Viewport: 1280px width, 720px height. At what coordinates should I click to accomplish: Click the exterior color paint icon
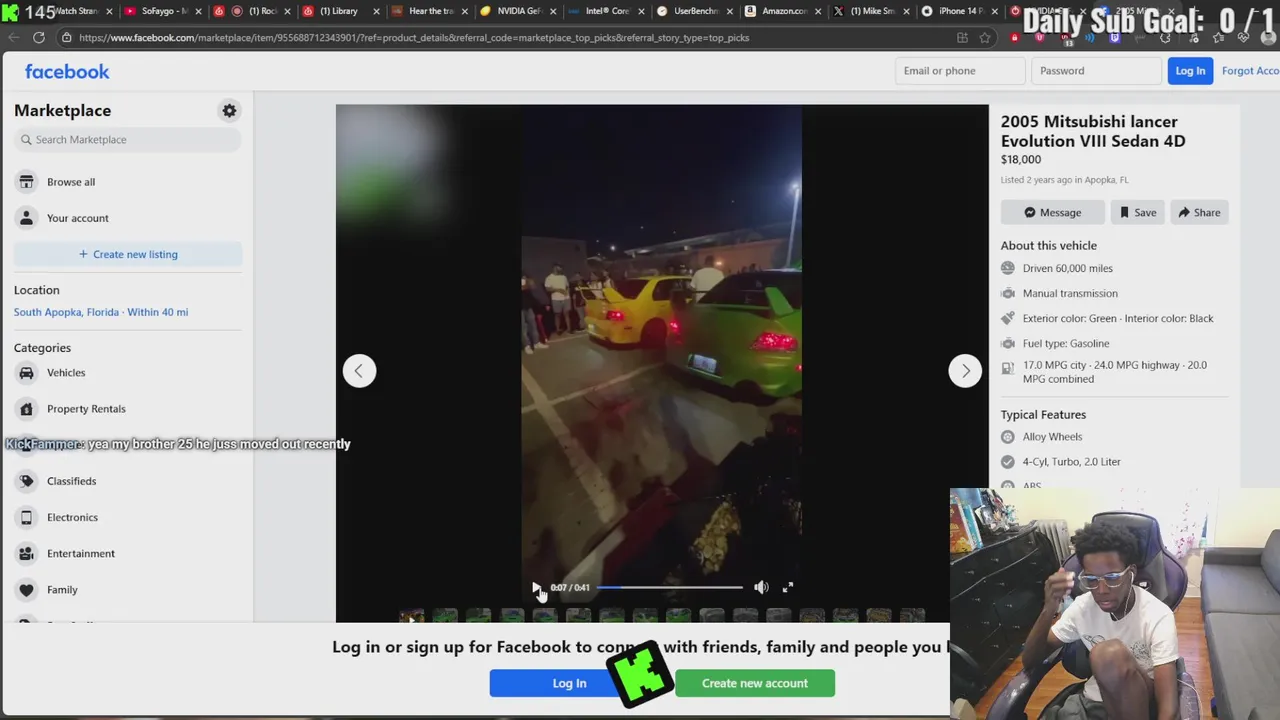[x=1008, y=319]
